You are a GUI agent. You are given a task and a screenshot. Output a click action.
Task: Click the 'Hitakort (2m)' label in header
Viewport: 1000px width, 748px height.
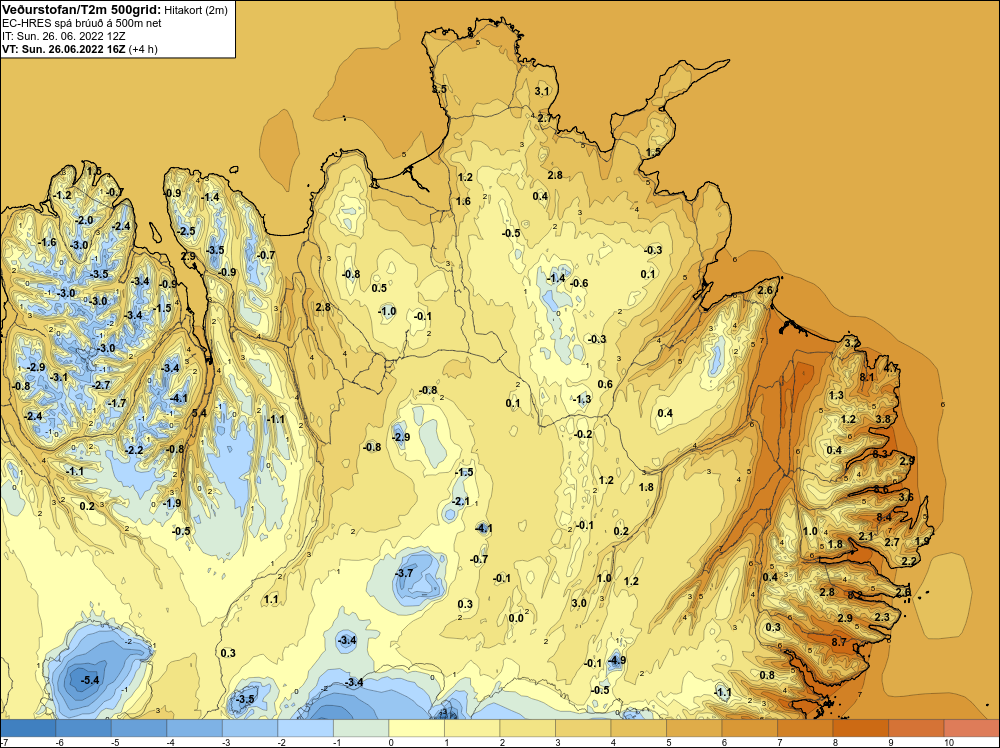tap(196, 10)
